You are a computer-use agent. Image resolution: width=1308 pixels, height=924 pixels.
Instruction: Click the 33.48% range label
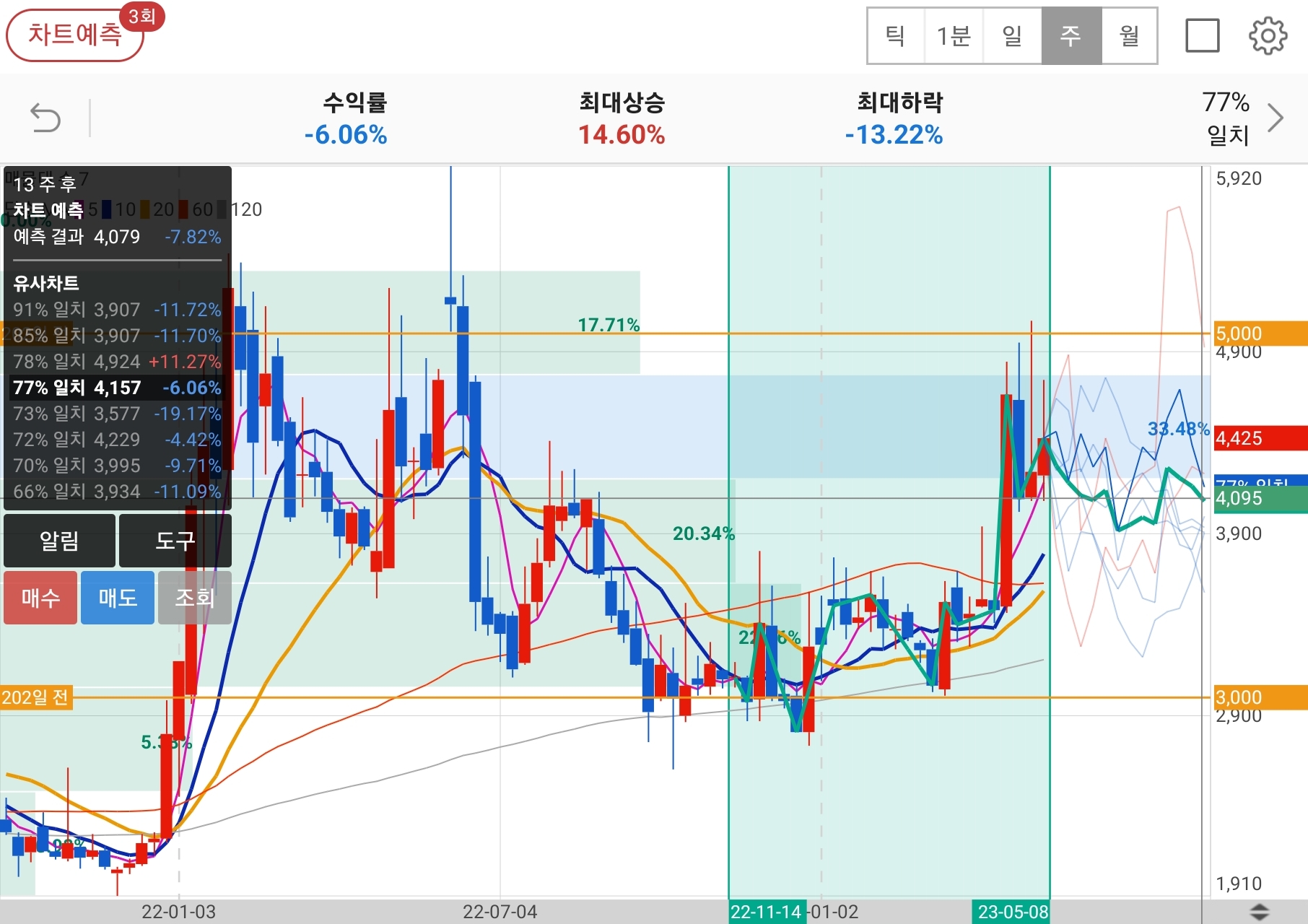point(1178,429)
